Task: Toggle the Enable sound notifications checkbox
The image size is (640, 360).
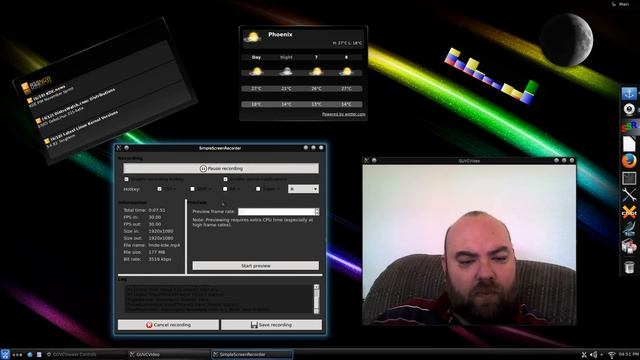Action: click(x=225, y=179)
